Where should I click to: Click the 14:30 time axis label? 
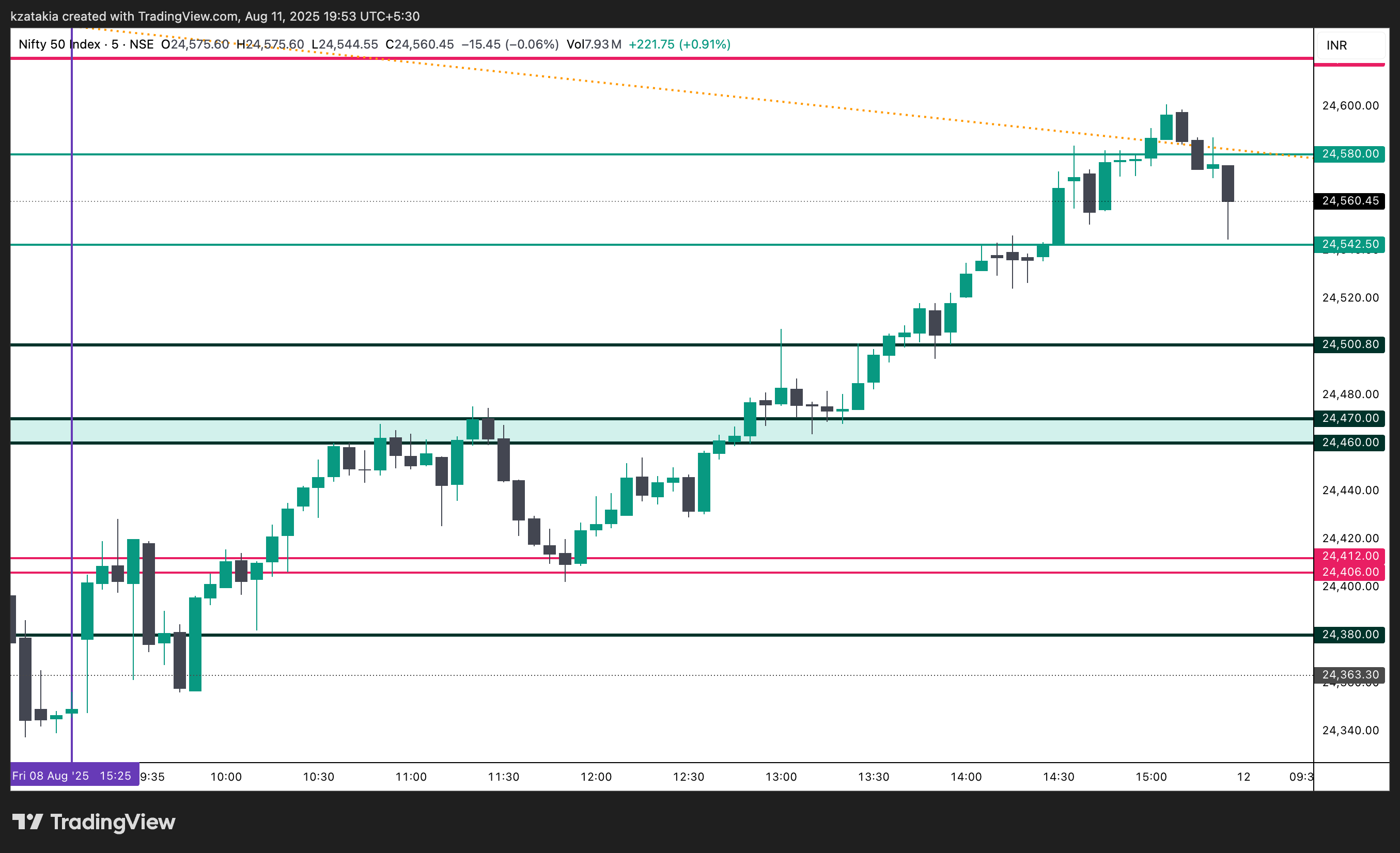tap(1059, 777)
